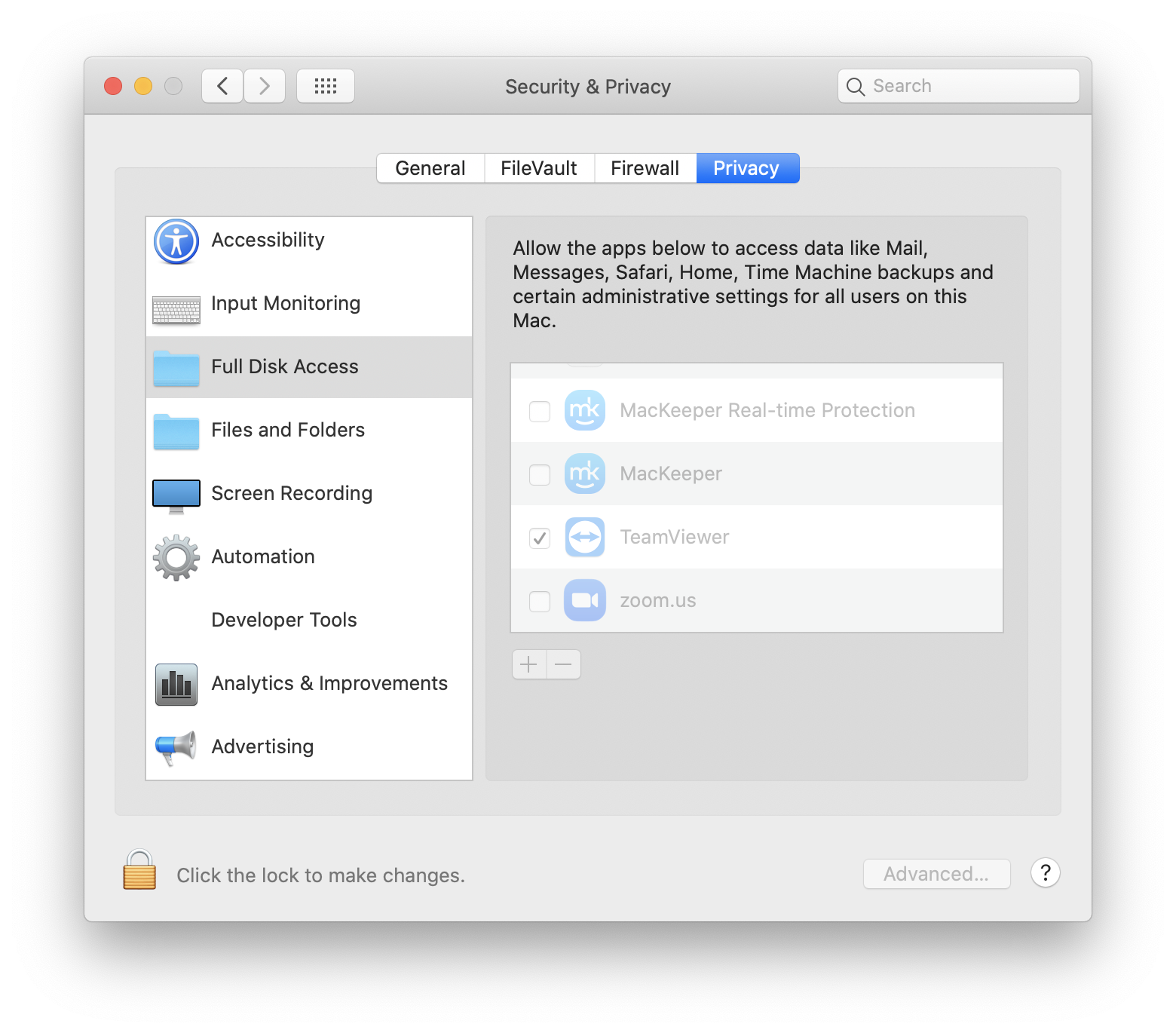Click the Files and Folders folder icon
This screenshot has width=1176, height=1033.
[176, 431]
